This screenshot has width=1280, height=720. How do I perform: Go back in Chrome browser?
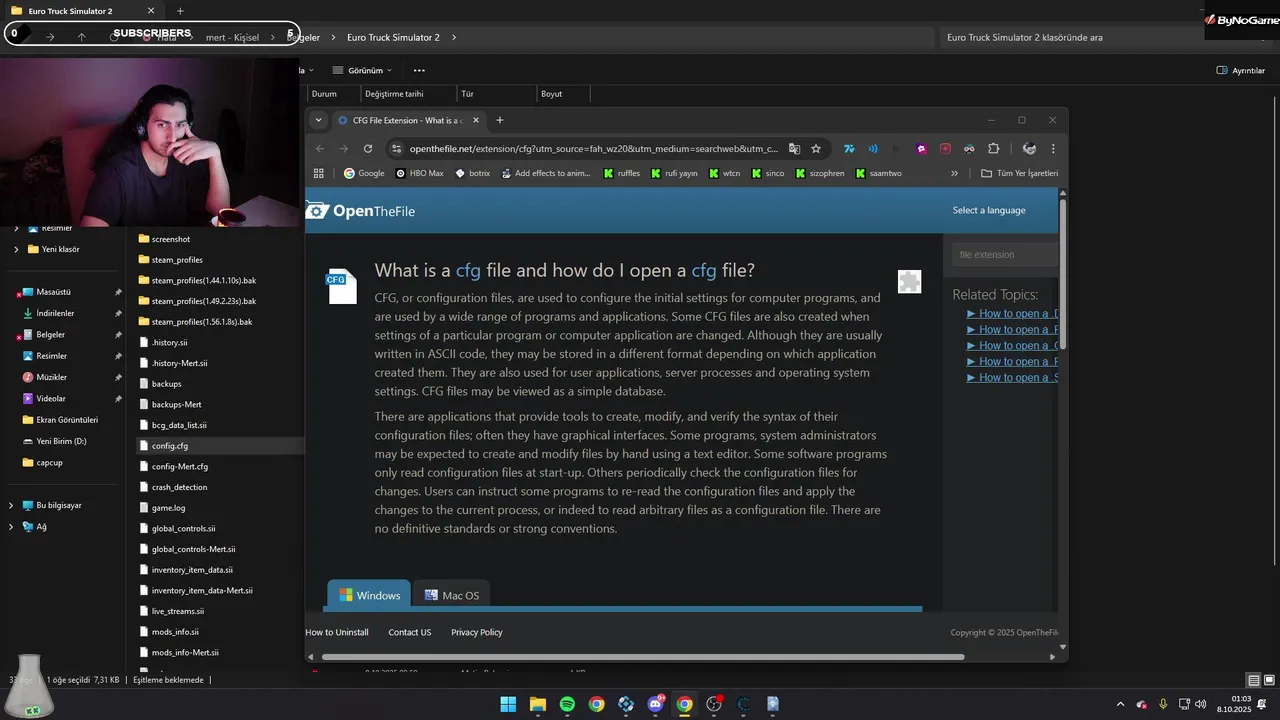pyautogui.click(x=320, y=149)
